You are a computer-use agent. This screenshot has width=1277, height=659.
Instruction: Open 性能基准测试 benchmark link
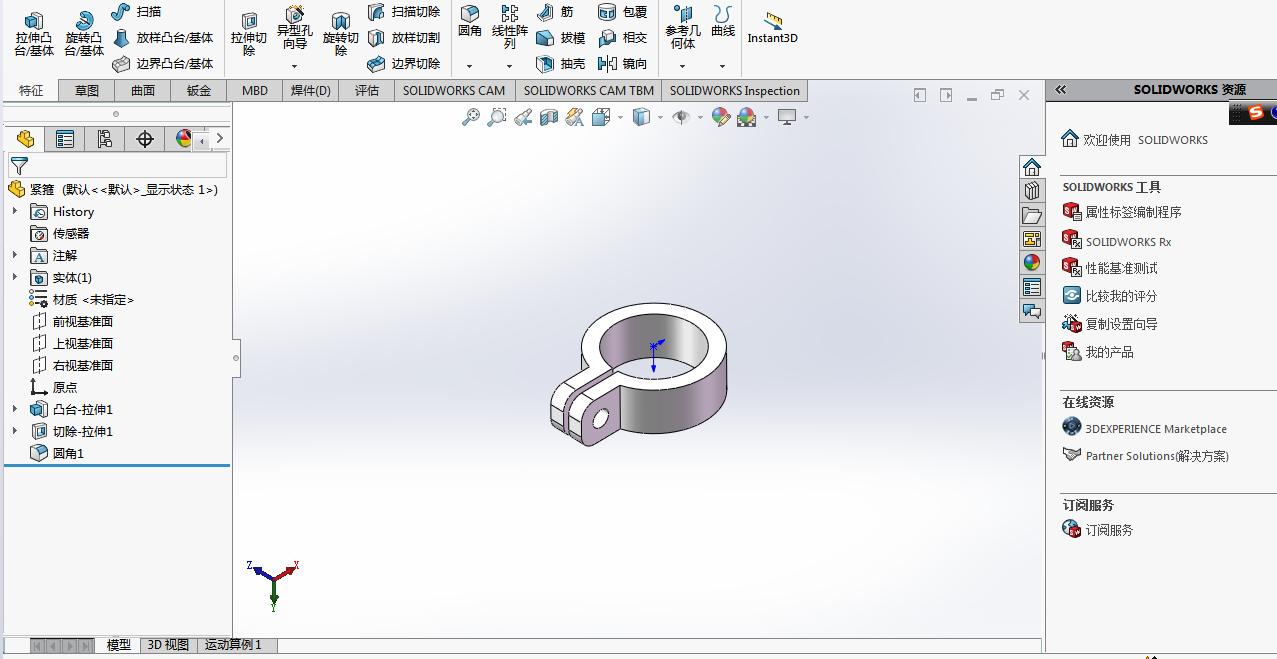[1121, 268]
